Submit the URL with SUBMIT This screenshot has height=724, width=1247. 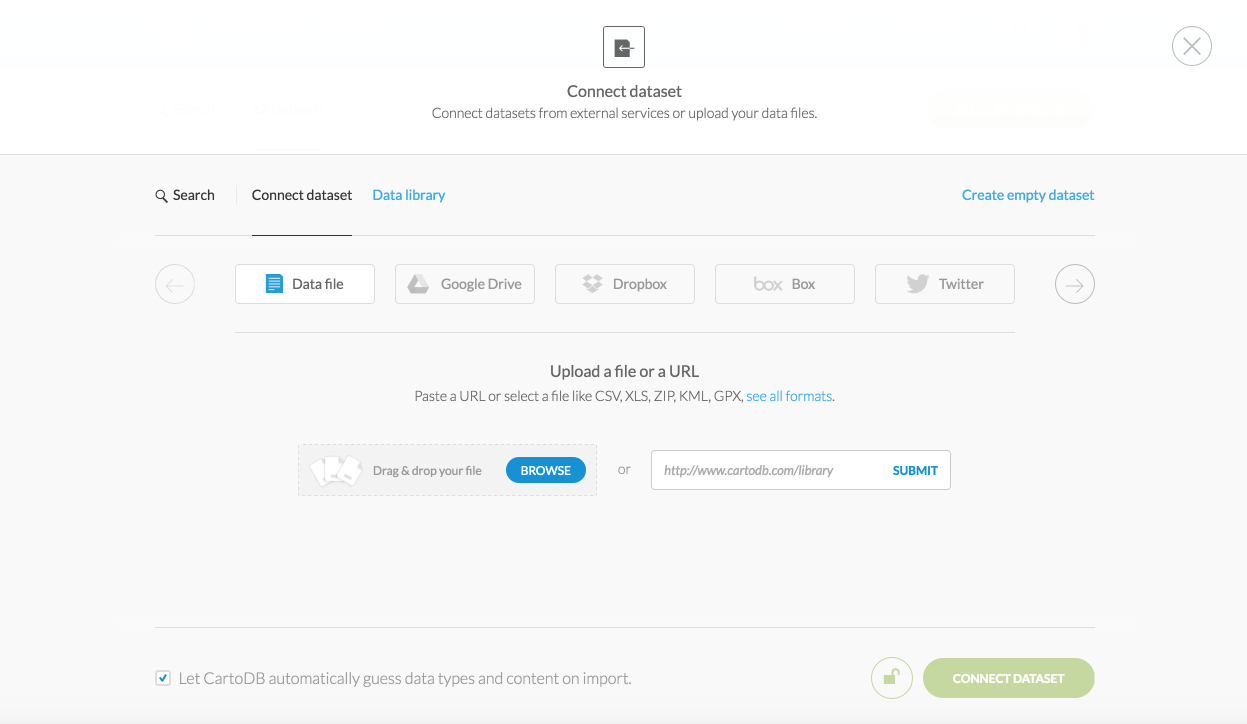coord(915,470)
